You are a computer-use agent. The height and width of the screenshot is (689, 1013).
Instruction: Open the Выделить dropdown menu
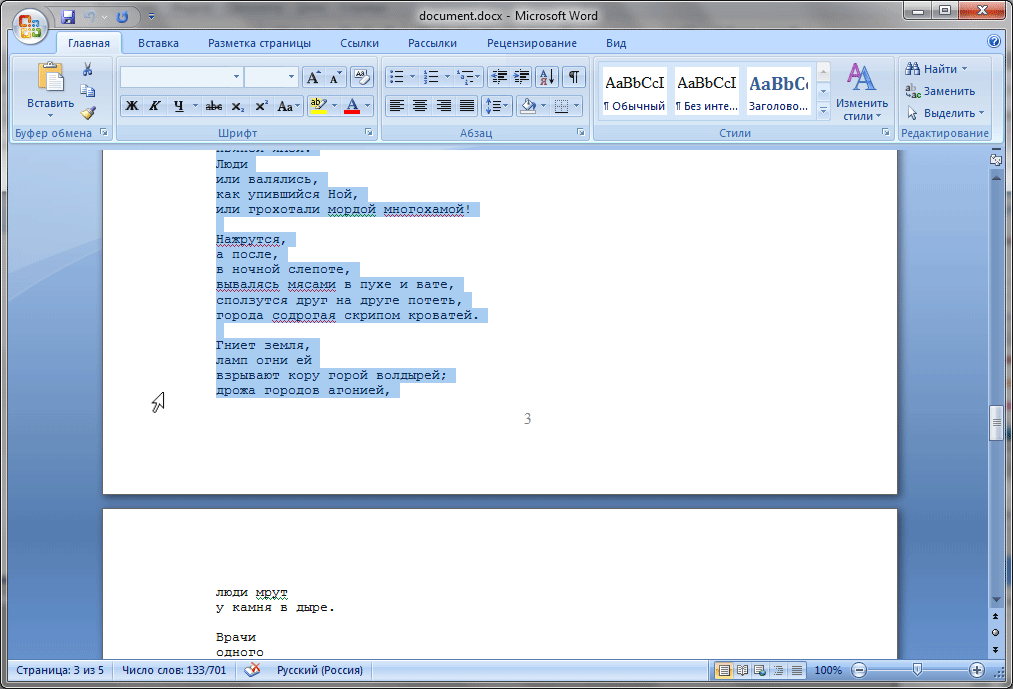click(x=946, y=113)
